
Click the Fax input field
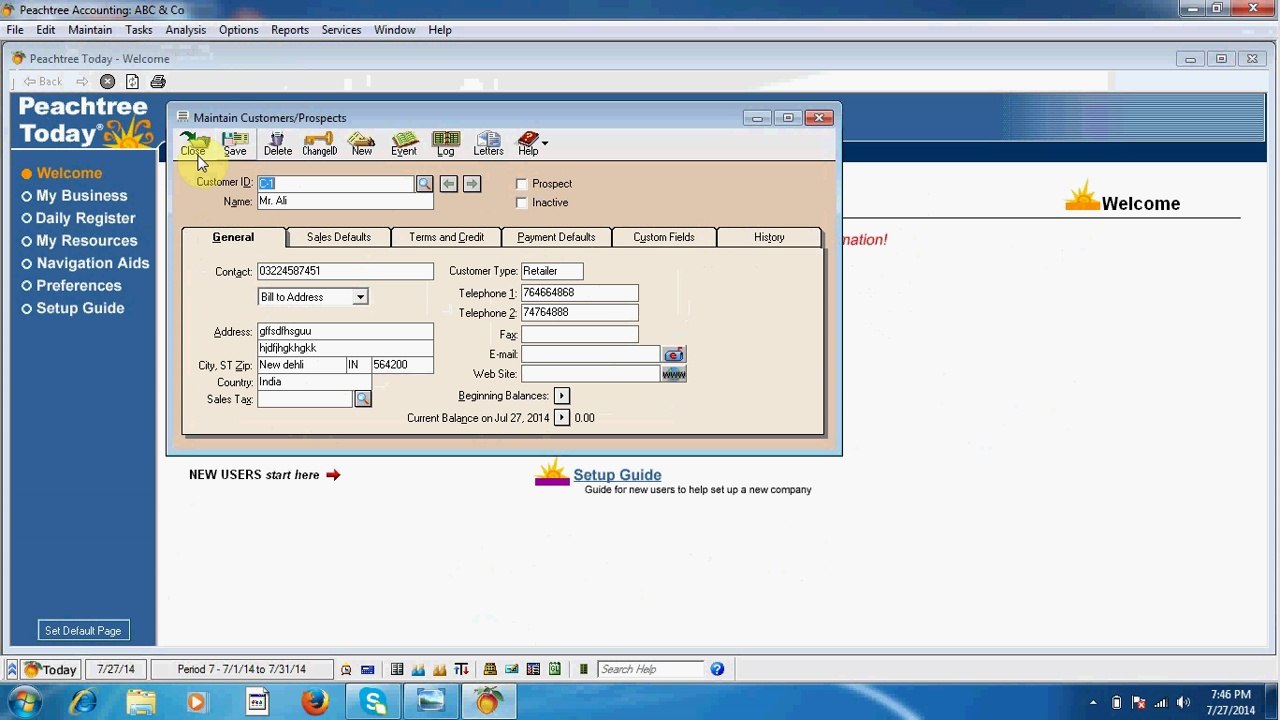579,335
